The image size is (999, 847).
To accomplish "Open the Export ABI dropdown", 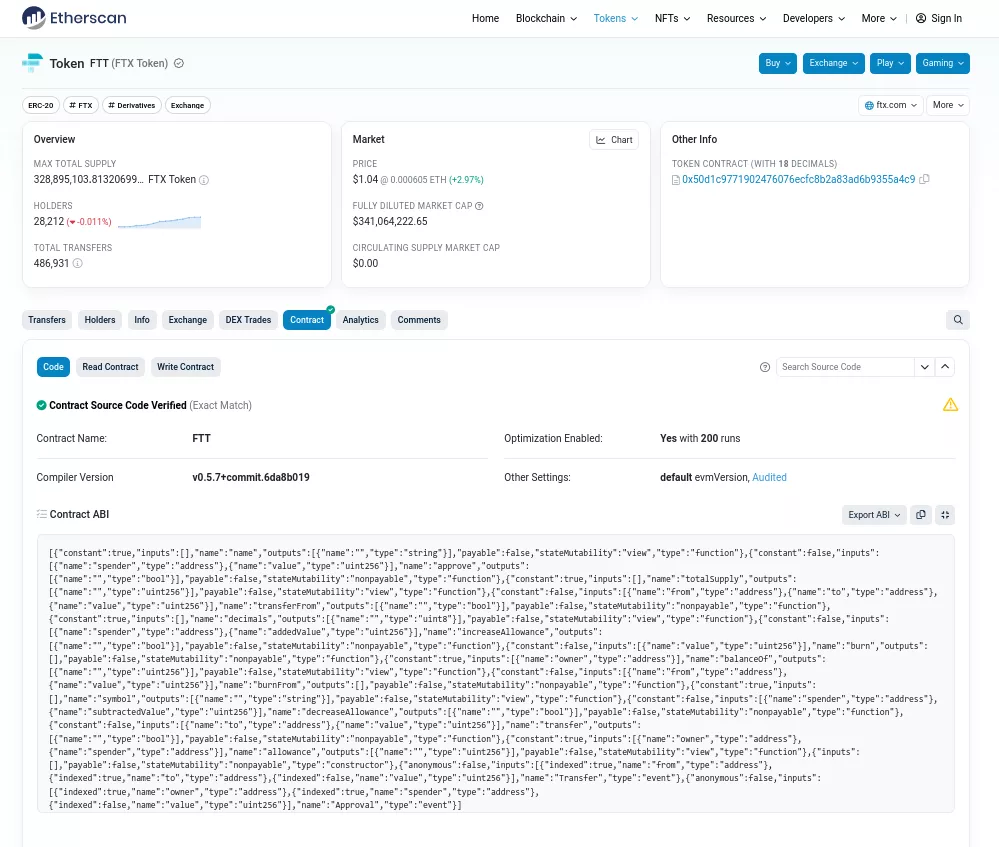I will (874, 515).
